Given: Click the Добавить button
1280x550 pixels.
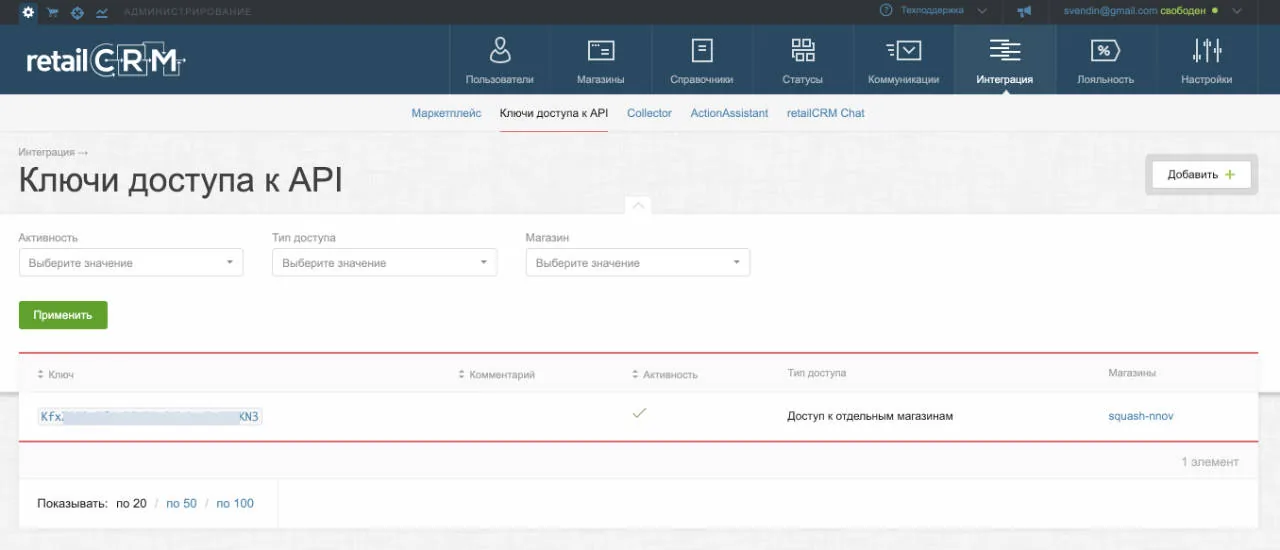Looking at the screenshot, I should pos(1201,174).
